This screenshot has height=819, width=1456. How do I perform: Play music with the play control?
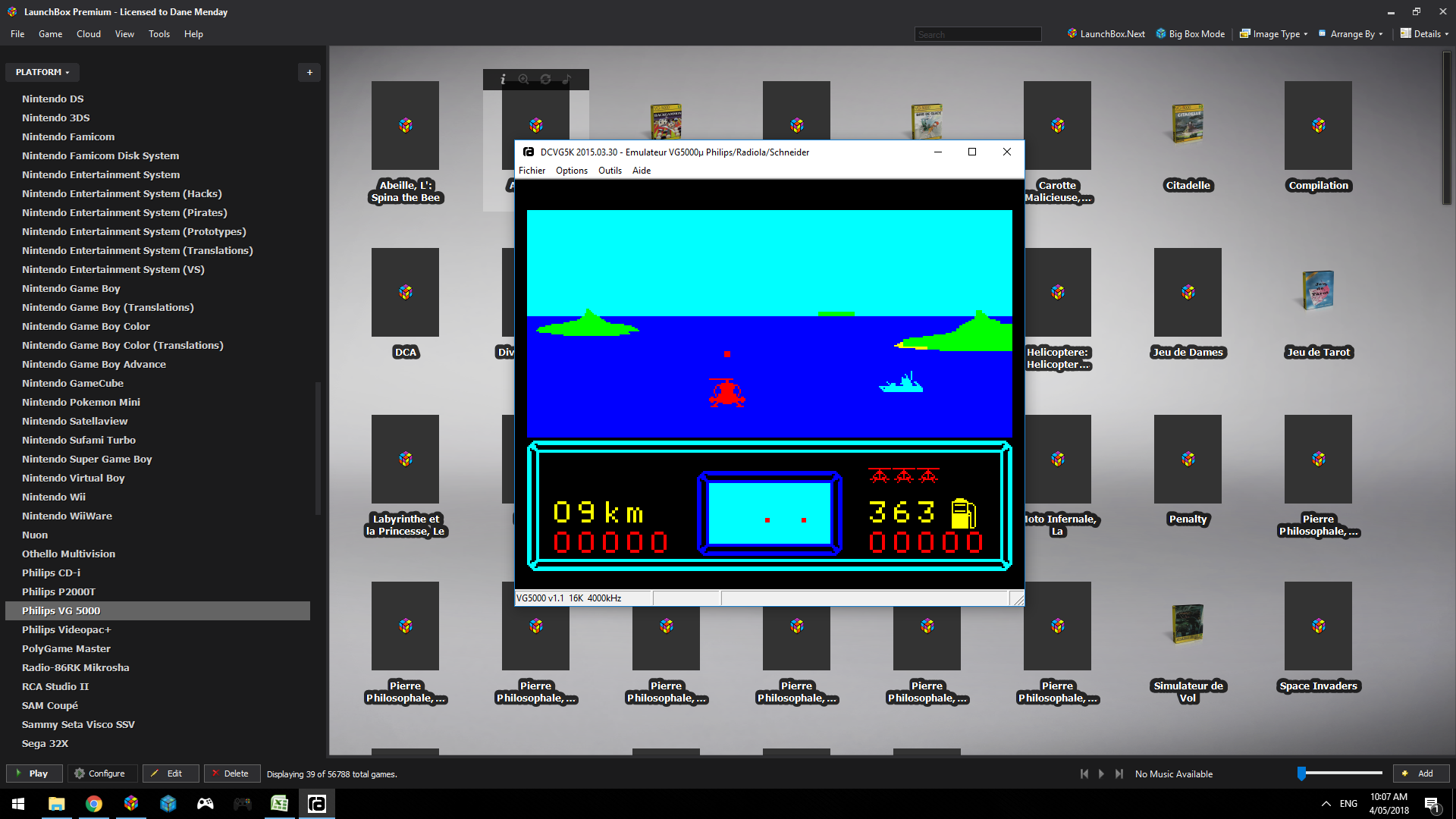[x=1101, y=773]
